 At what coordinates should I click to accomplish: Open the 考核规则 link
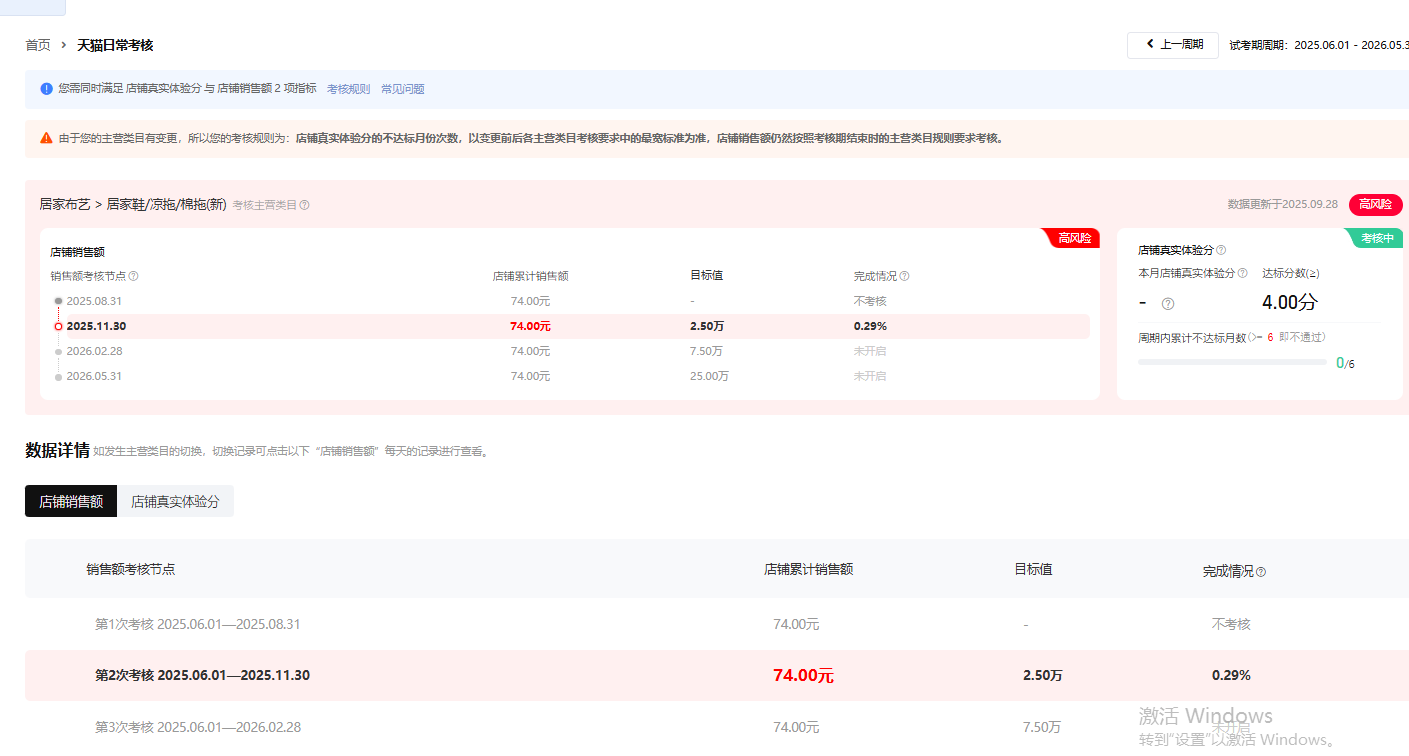(x=348, y=89)
